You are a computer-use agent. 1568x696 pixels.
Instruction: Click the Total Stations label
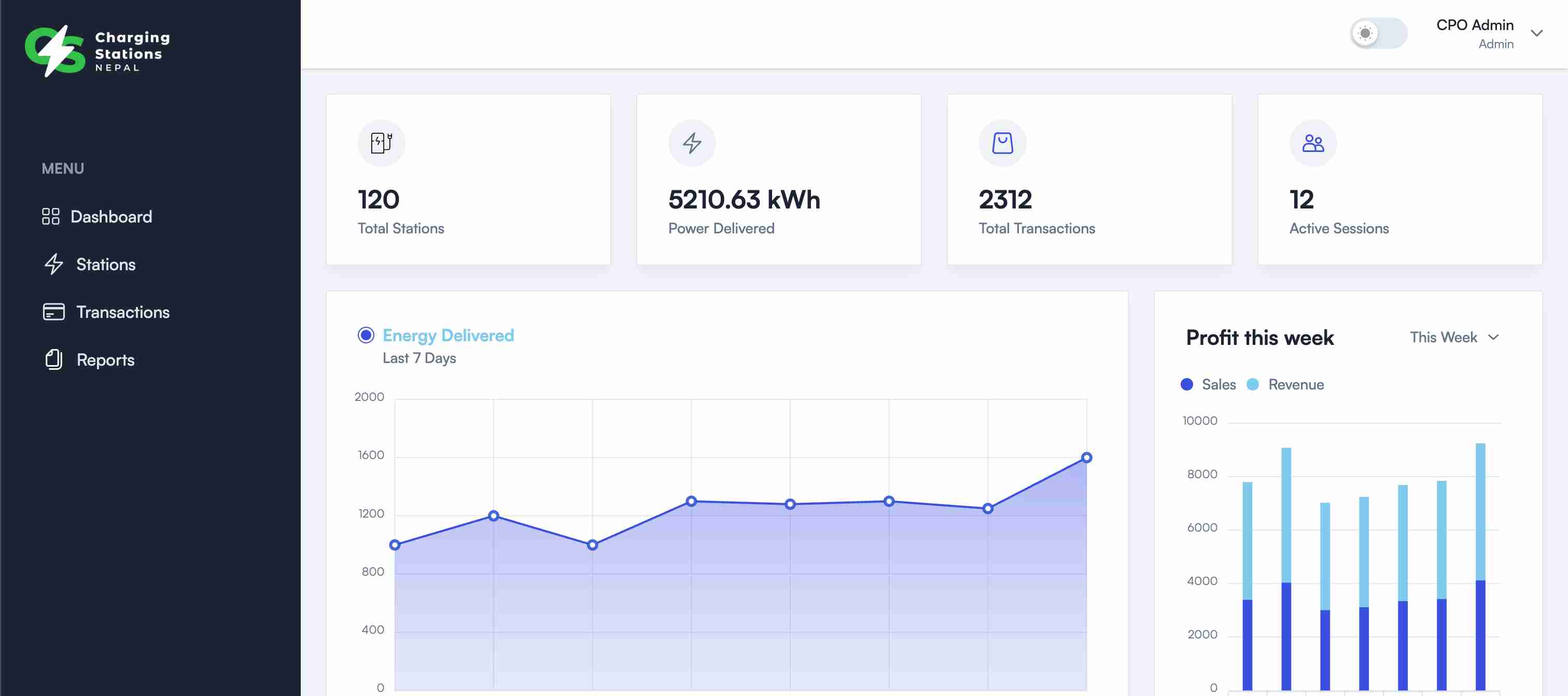(x=400, y=228)
